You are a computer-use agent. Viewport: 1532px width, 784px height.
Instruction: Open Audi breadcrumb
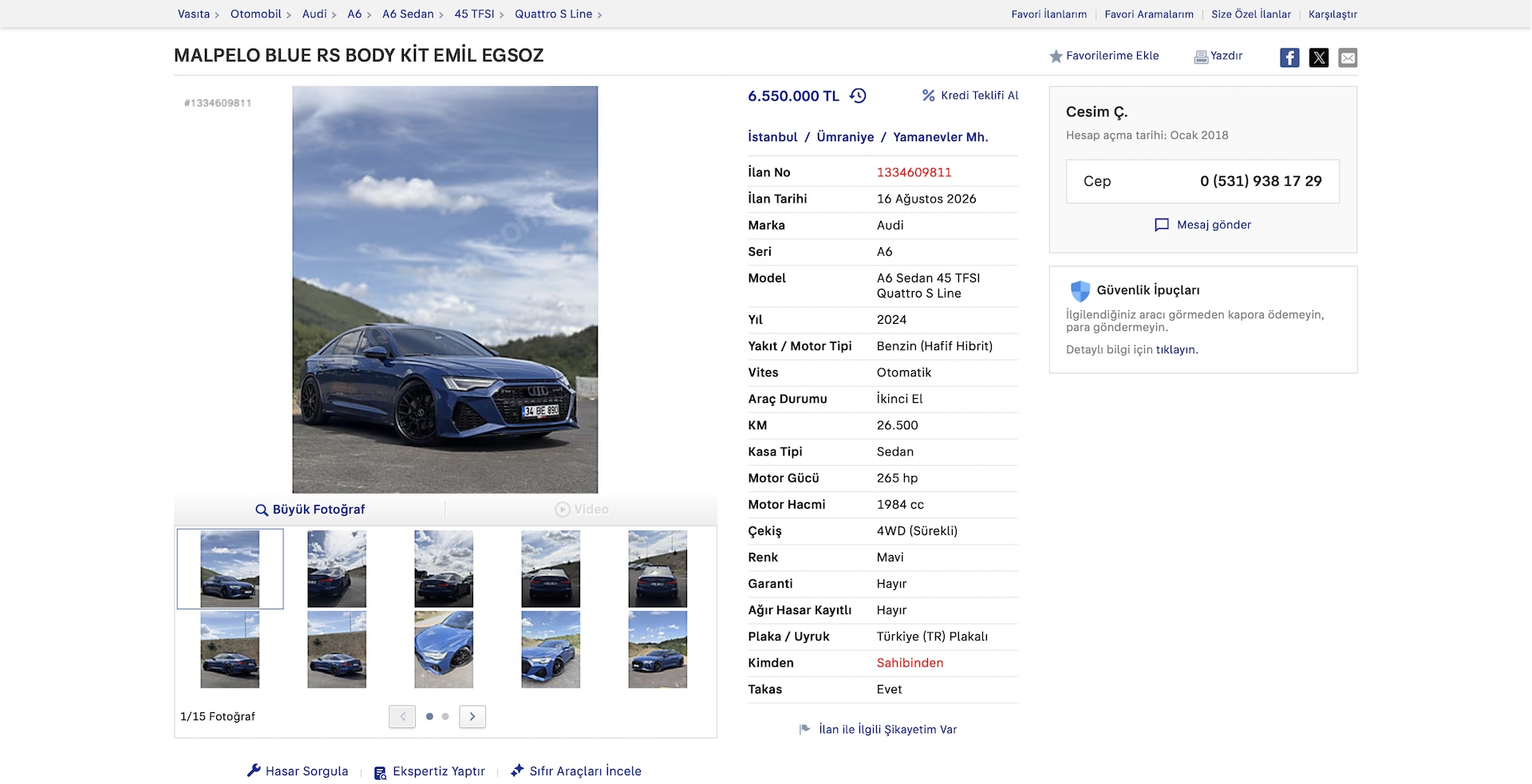coord(314,14)
